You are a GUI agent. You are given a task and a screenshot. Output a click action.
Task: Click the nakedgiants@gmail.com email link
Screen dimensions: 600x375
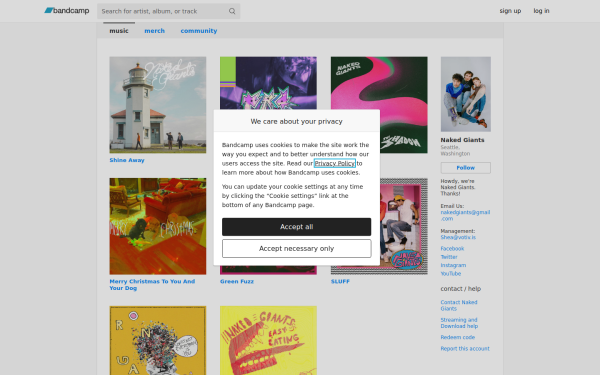pos(465,215)
